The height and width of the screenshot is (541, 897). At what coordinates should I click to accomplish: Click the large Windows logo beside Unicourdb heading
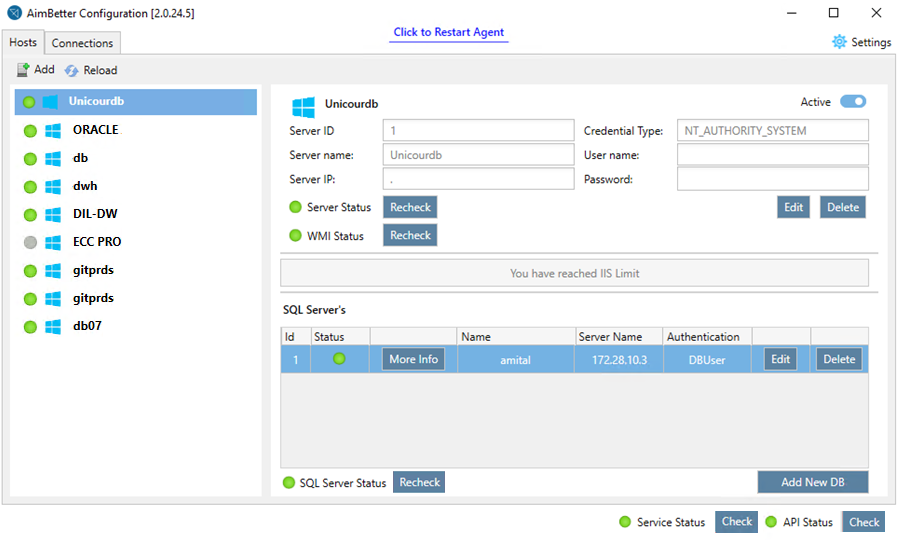pyautogui.click(x=303, y=108)
